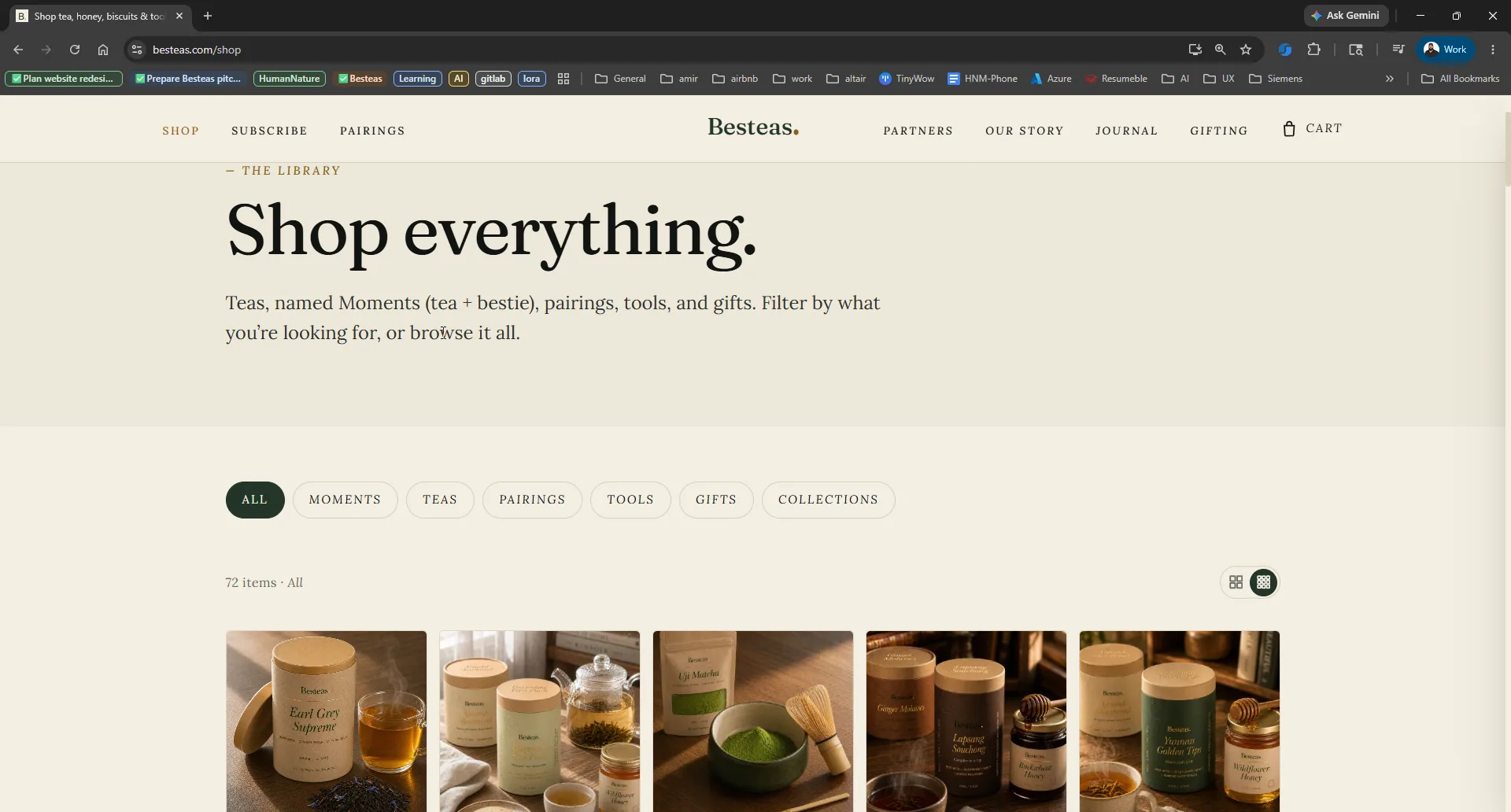Screen dimensions: 1511x812
Task: Go back to the previous page
Action: [x=18, y=50]
